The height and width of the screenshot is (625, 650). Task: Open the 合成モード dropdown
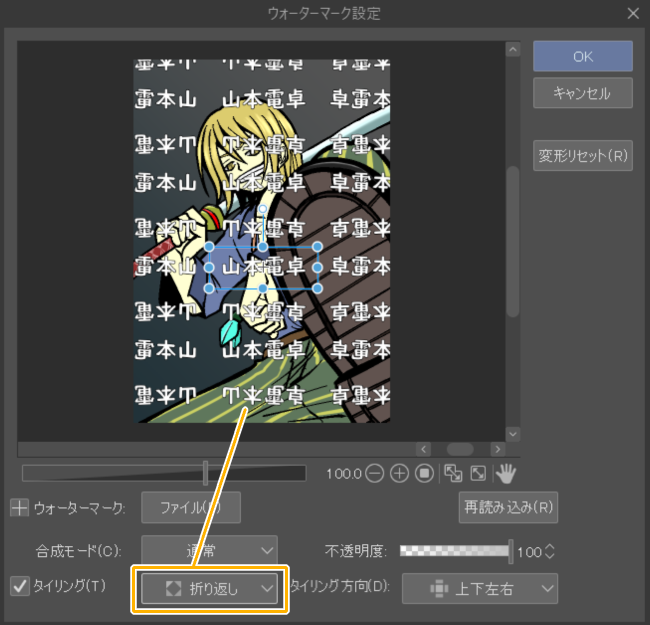click(x=209, y=551)
